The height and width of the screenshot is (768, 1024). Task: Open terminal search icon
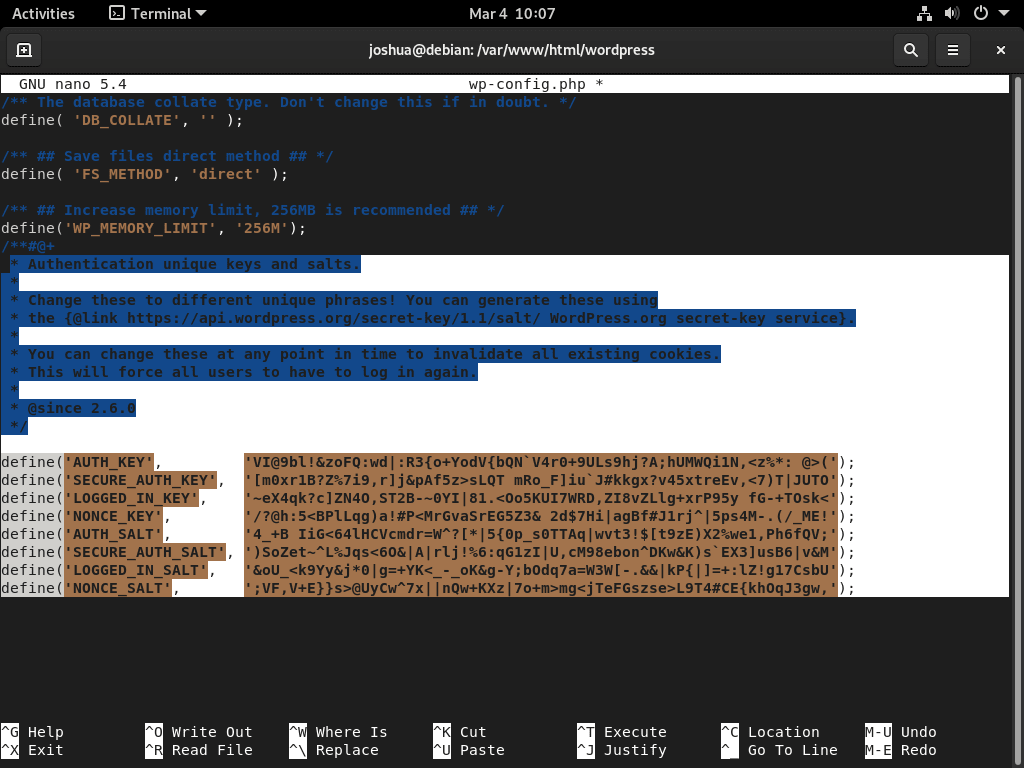tap(910, 50)
